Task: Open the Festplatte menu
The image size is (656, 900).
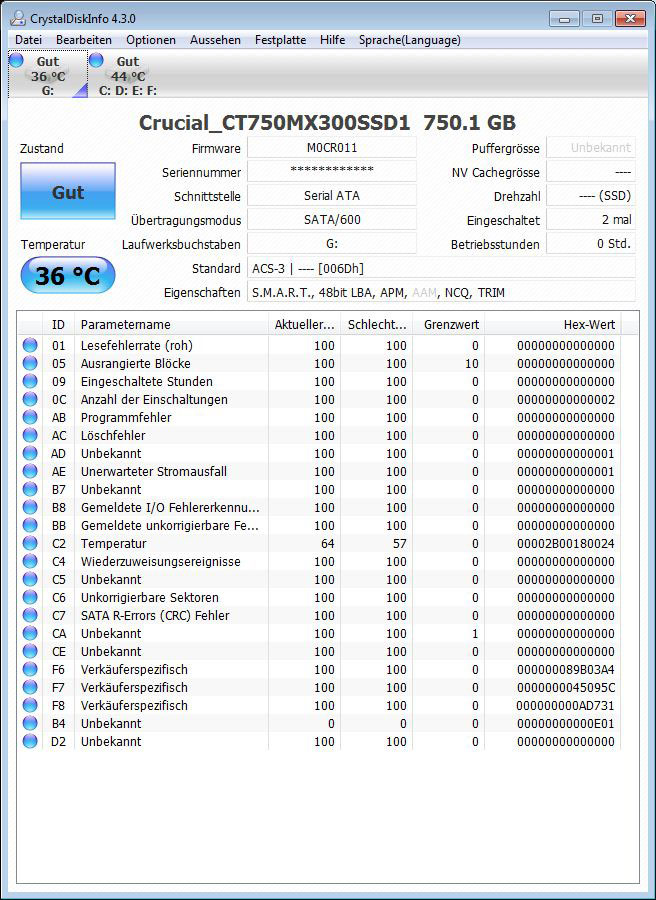Action: (281, 40)
